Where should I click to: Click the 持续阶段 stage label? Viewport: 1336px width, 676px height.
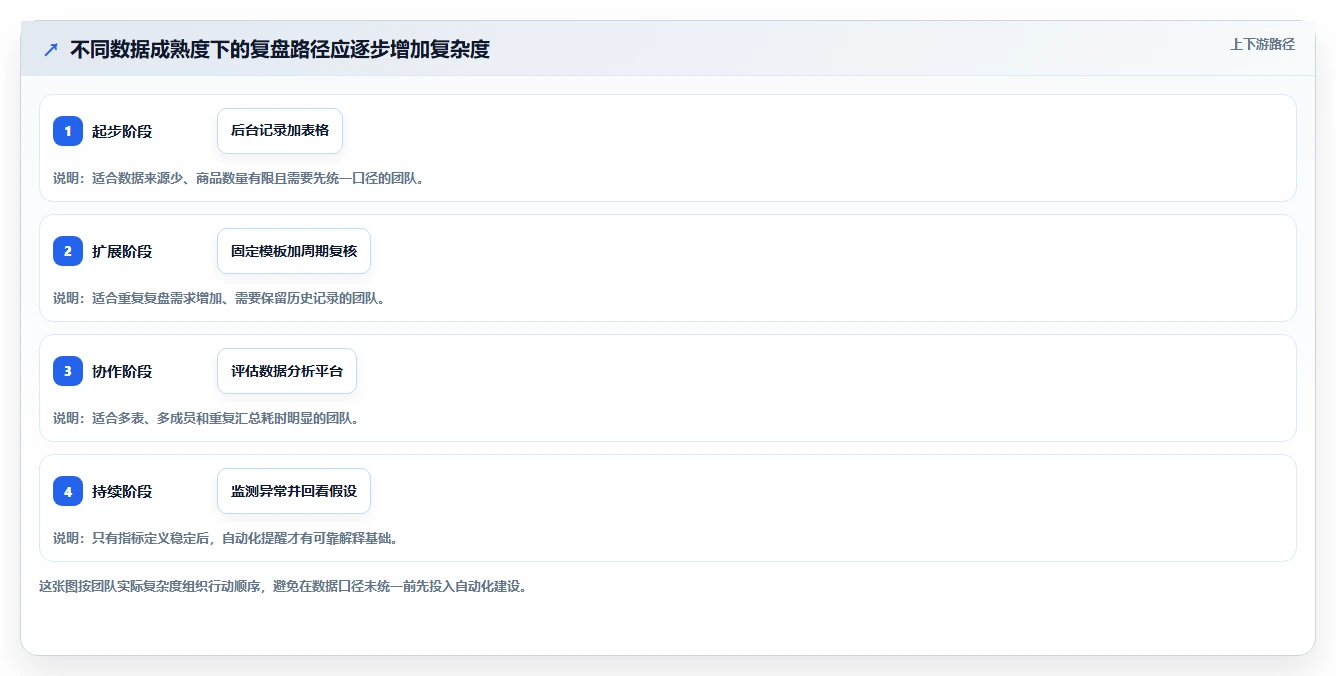tap(122, 491)
